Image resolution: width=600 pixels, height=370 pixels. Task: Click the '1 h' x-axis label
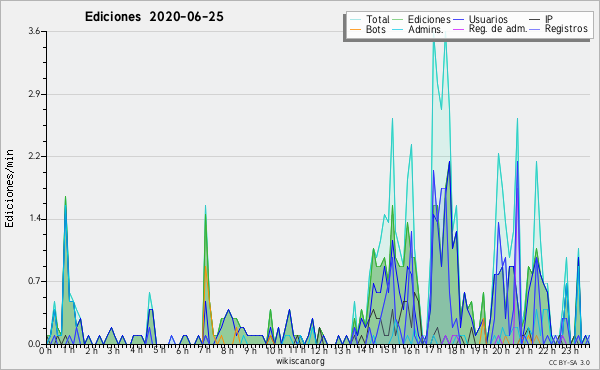68,350
